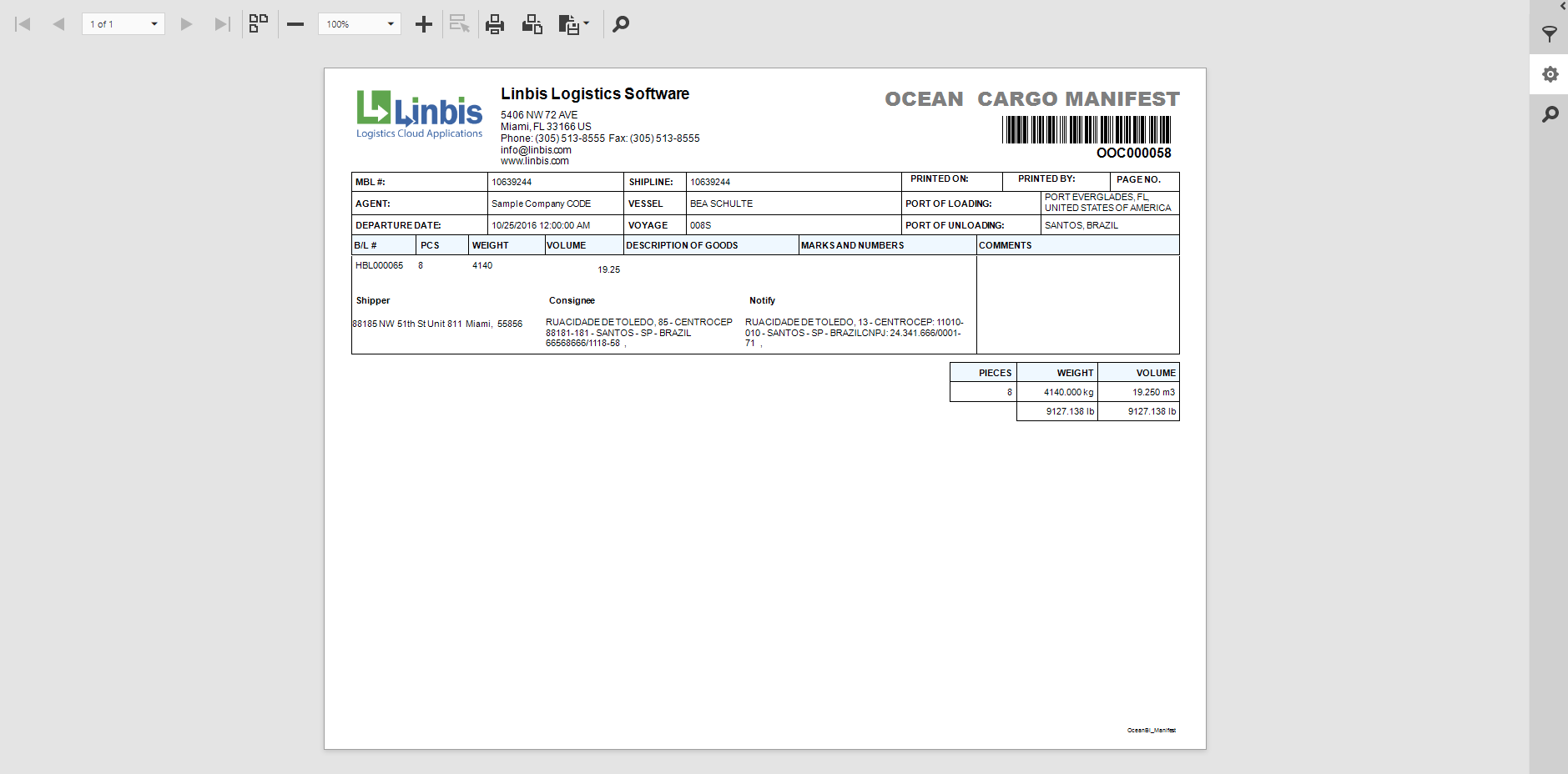Click the Notify label
1568x774 pixels.
pyautogui.click(x=762, y=300)
